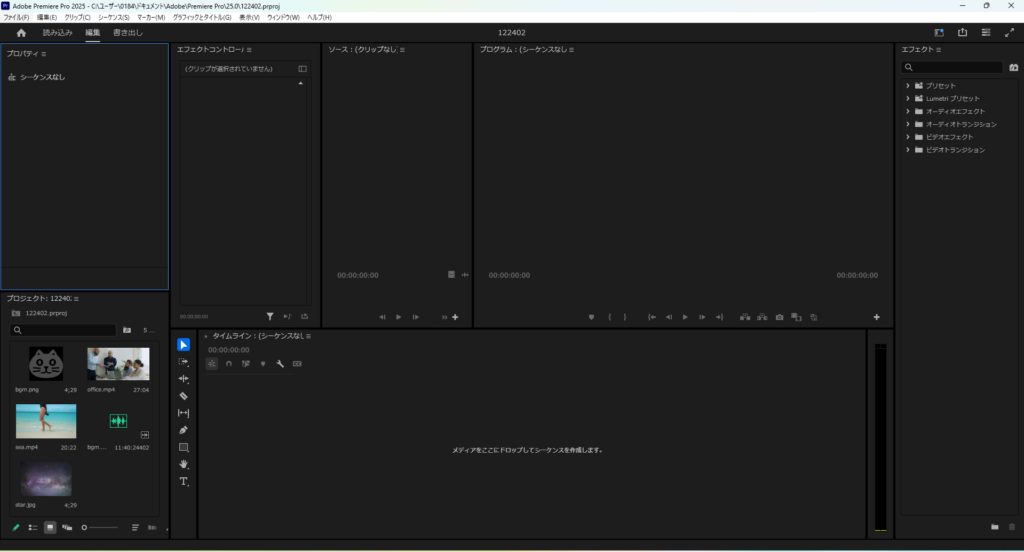Select the Hand tool

tap(183, 465)
